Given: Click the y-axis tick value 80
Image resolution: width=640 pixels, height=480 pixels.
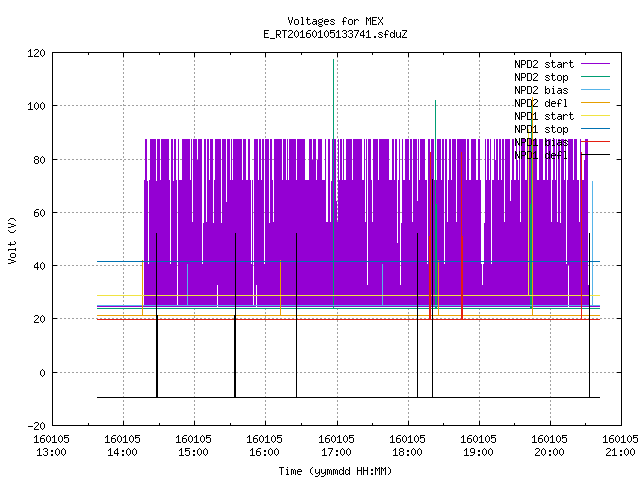Looking at the screenshot, I should [40, 160].
